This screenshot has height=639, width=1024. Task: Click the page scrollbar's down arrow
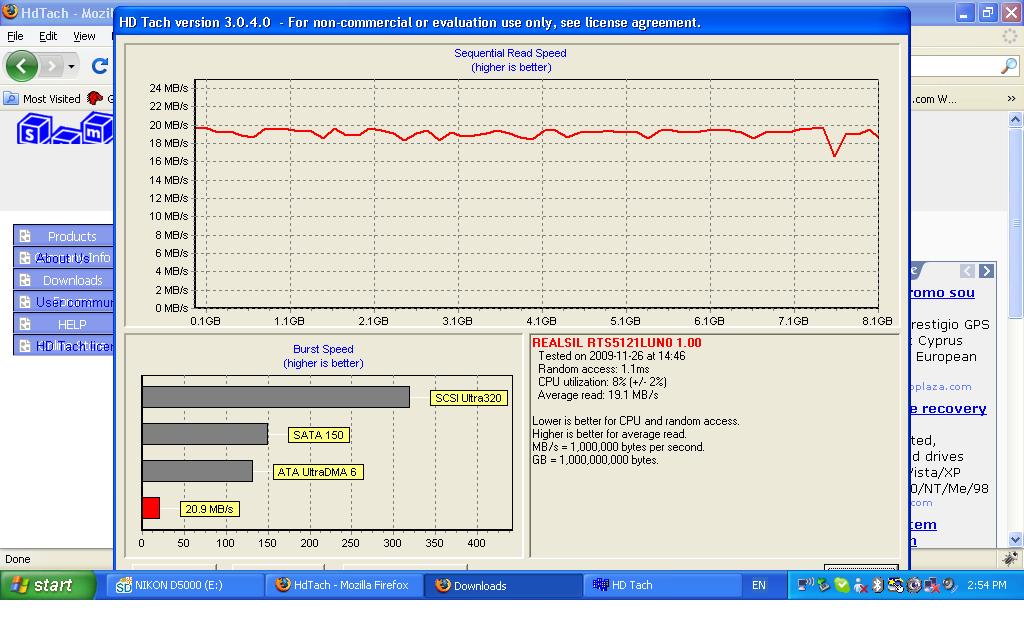[x=1015, y=540]
